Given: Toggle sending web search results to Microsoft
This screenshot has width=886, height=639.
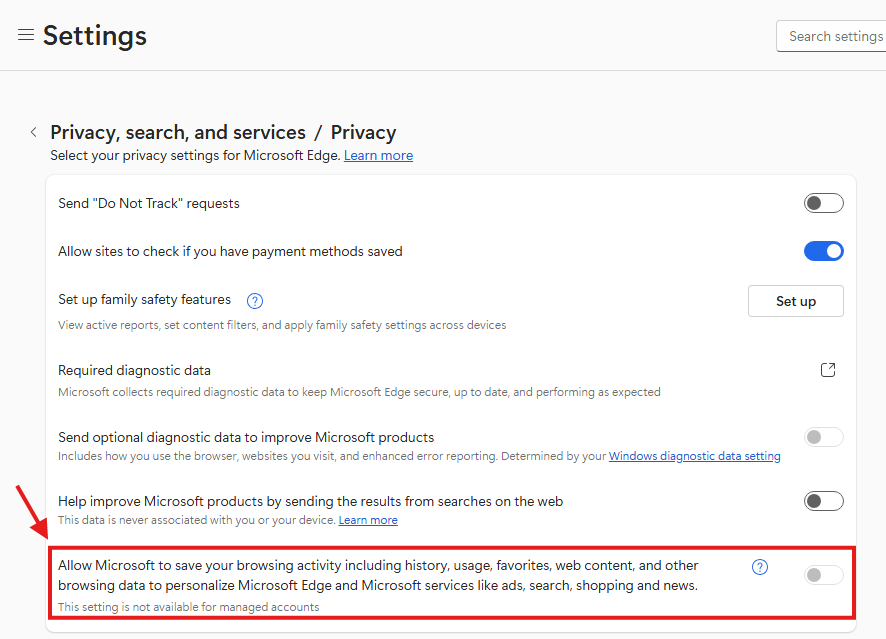Looking at the screenshot, I should pyautogui.click(x=823, y=501).
